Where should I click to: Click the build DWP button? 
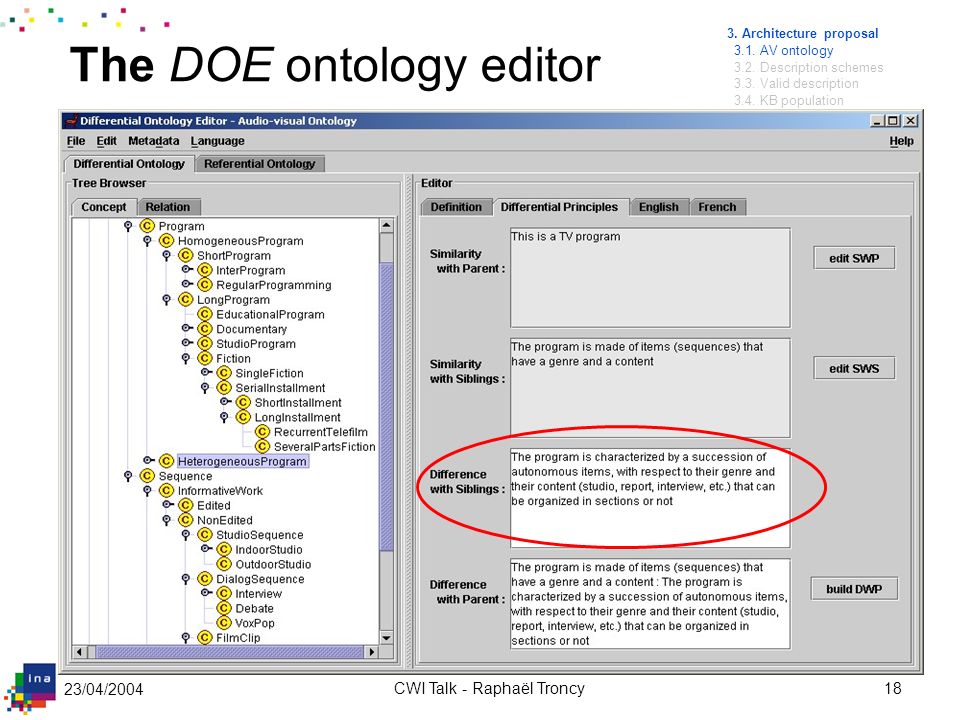pyautogui.click(x=854, y=588)
